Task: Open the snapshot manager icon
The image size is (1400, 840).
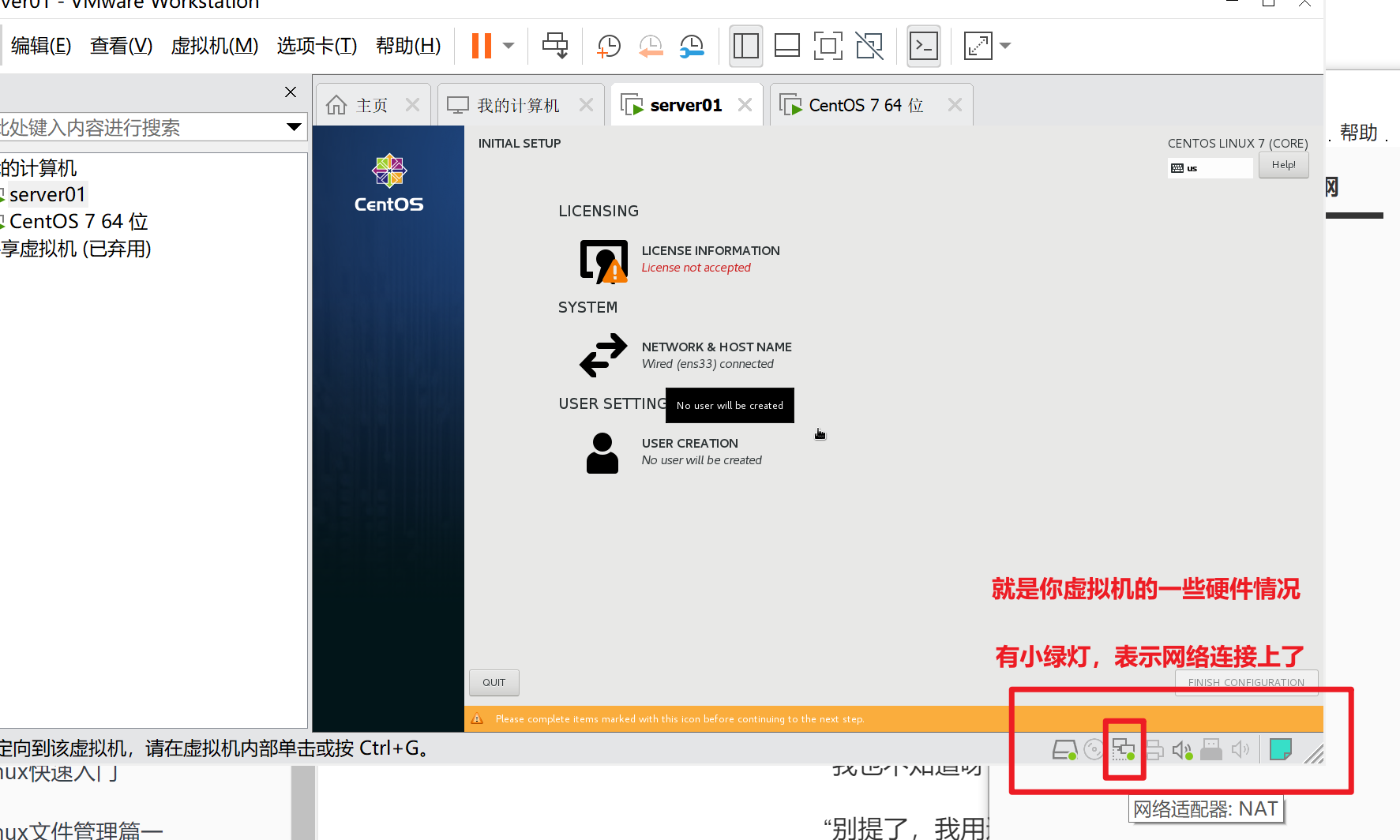Action: 692,46
